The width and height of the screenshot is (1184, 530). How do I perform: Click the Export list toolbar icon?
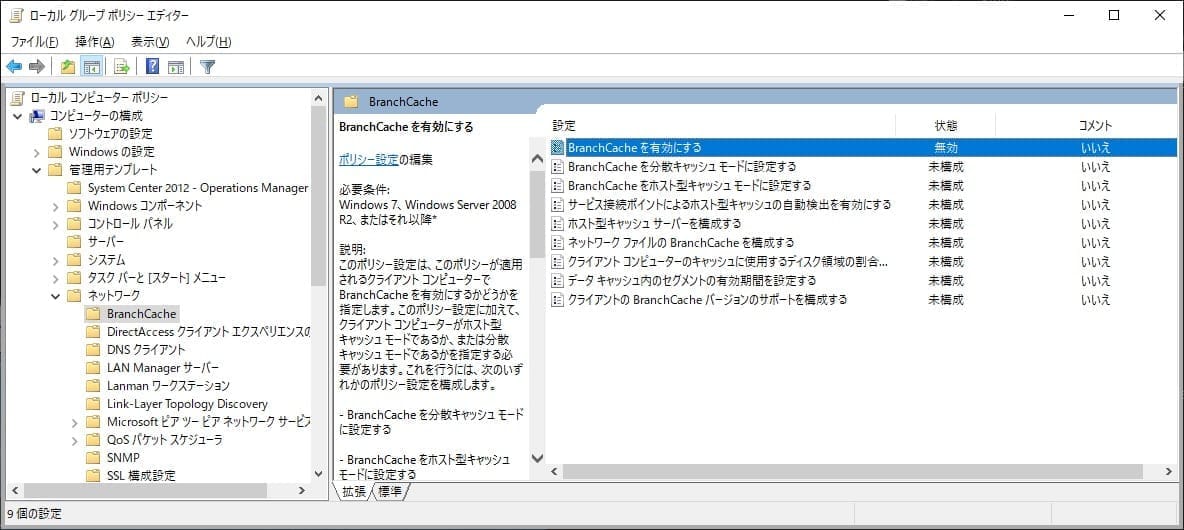tap(121, 67)
